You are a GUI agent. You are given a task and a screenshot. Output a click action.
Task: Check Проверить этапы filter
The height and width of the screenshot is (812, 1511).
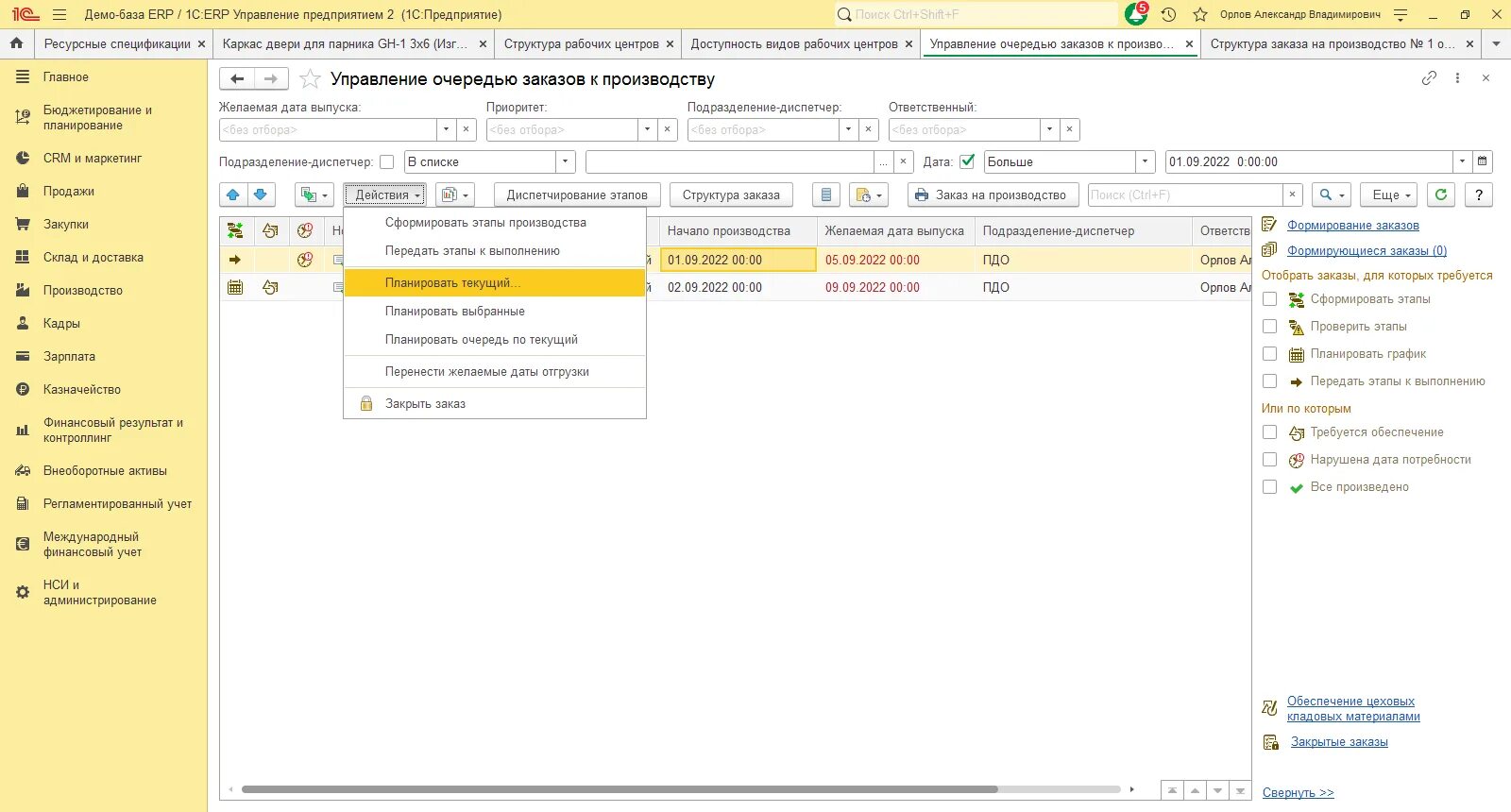tap(1270, 327)
